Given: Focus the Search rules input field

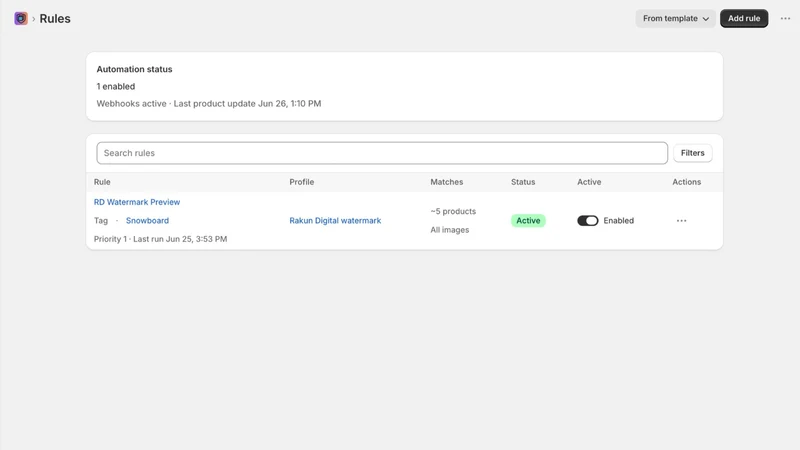Looking at the screenshot, I should [x=382, y=153].
